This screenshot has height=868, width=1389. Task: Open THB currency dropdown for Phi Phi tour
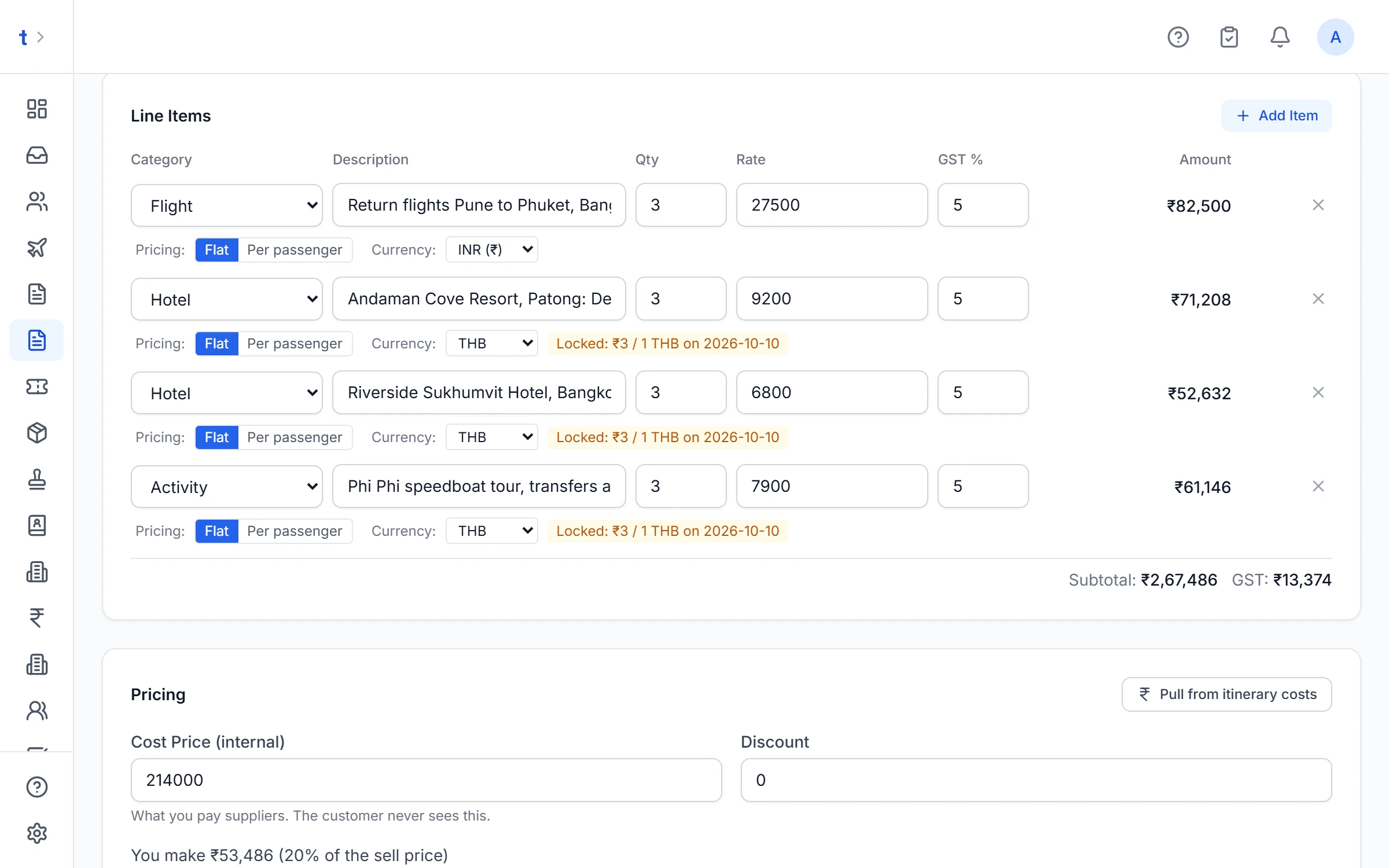492,531
